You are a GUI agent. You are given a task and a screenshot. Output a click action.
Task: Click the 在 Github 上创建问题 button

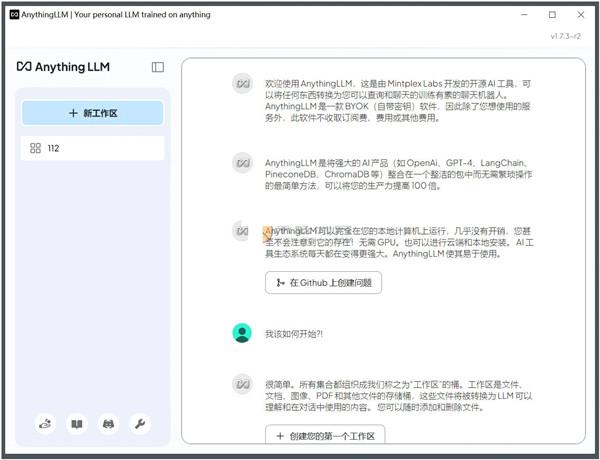pos(323,283)
